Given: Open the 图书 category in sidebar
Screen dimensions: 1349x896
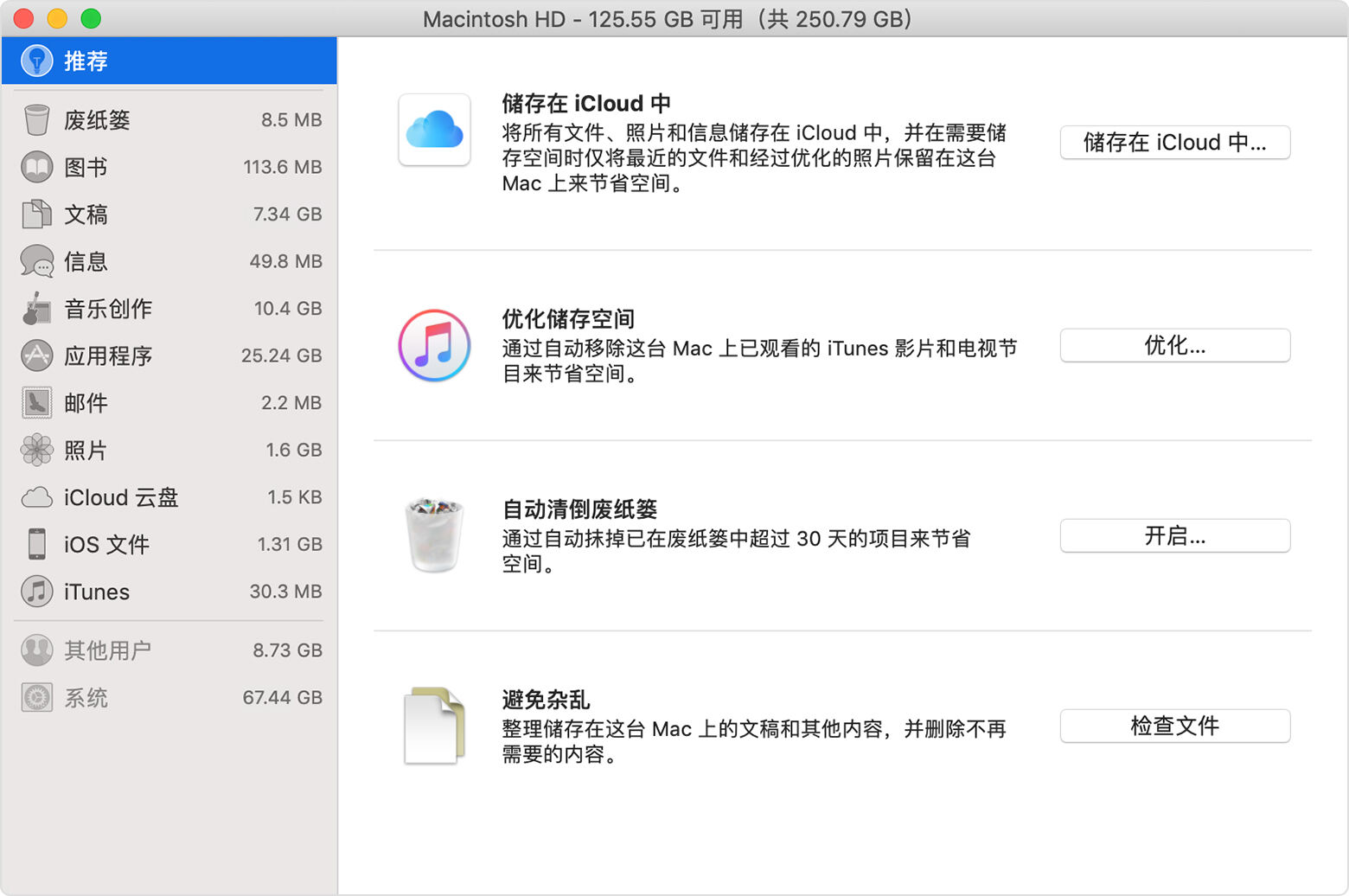Looking at the screenshot, I should point(169,167).
